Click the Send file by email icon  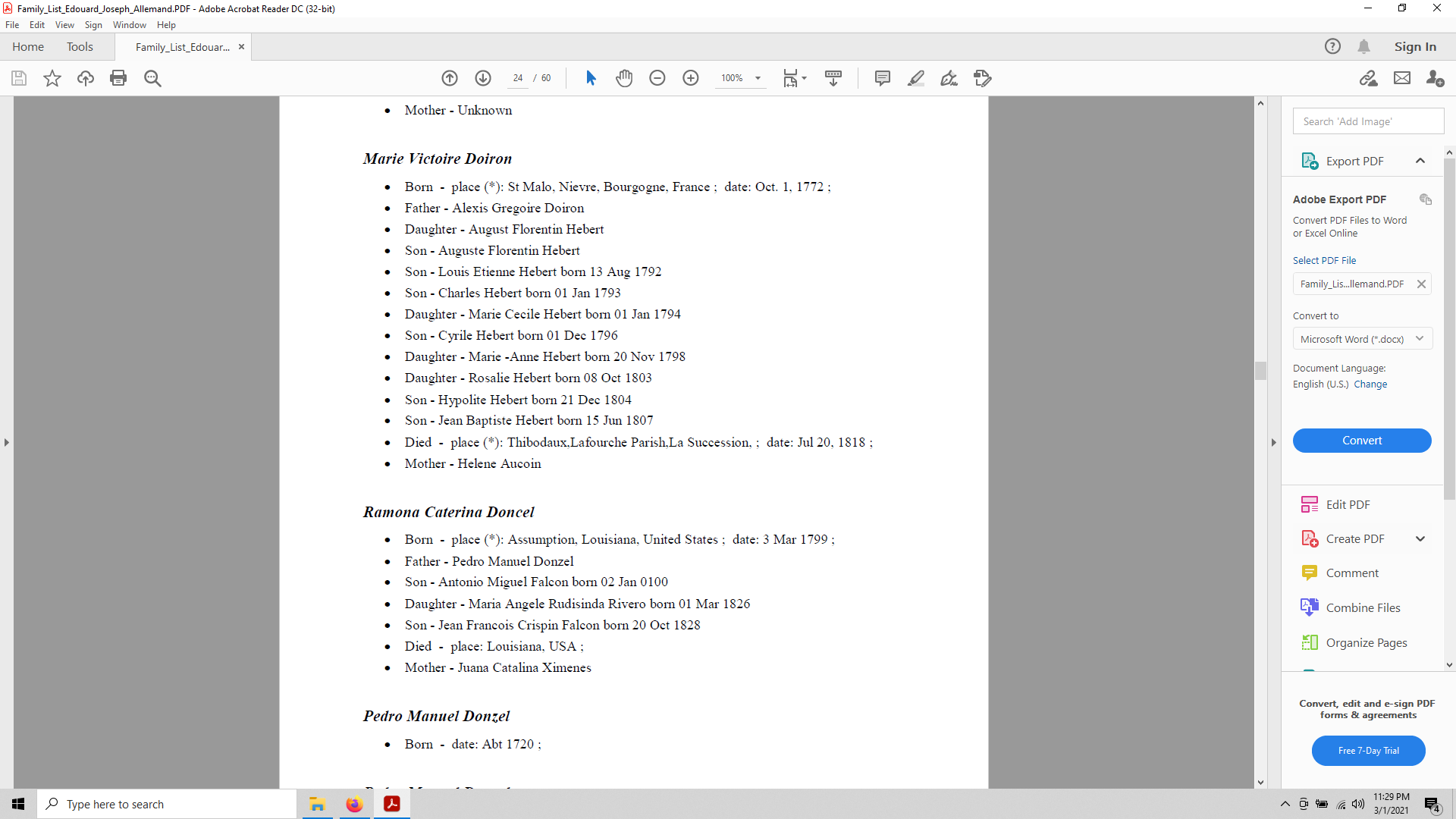[x=1402, y=78]
